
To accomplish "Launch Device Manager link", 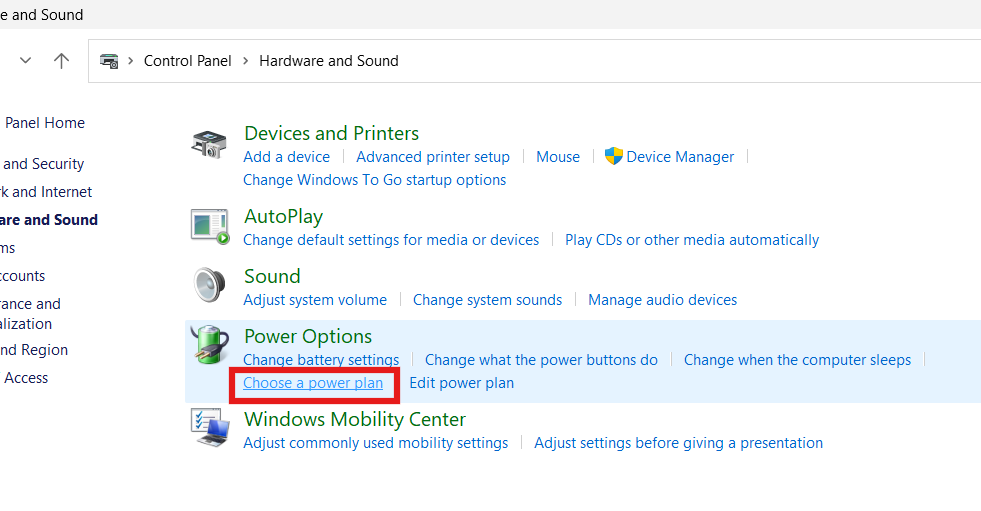I will coord(680,156).
